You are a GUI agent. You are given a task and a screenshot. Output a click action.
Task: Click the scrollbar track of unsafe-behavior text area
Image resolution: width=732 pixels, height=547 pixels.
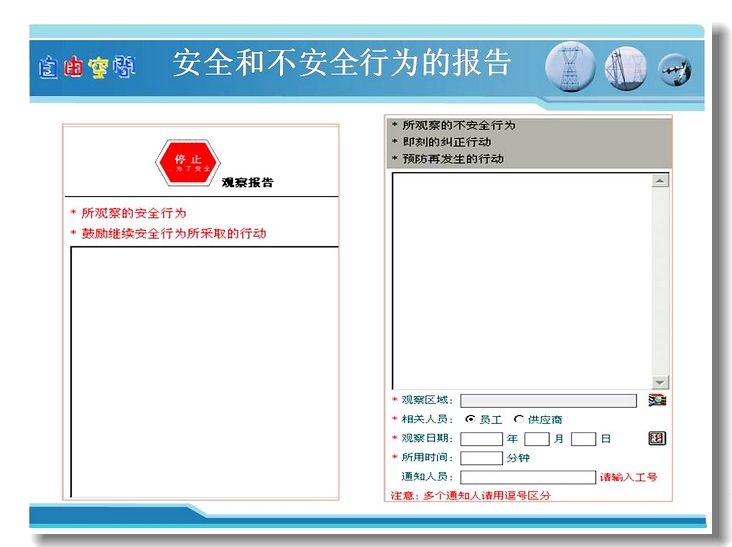[x=660, y=281]
